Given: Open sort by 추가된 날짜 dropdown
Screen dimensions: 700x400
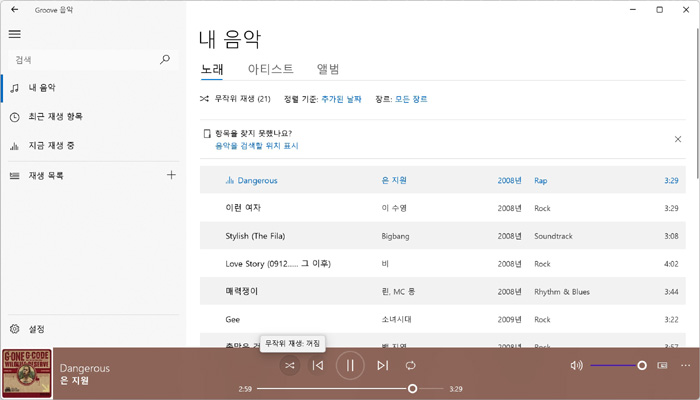Looking at the screenshot, I should coord(342,99).
